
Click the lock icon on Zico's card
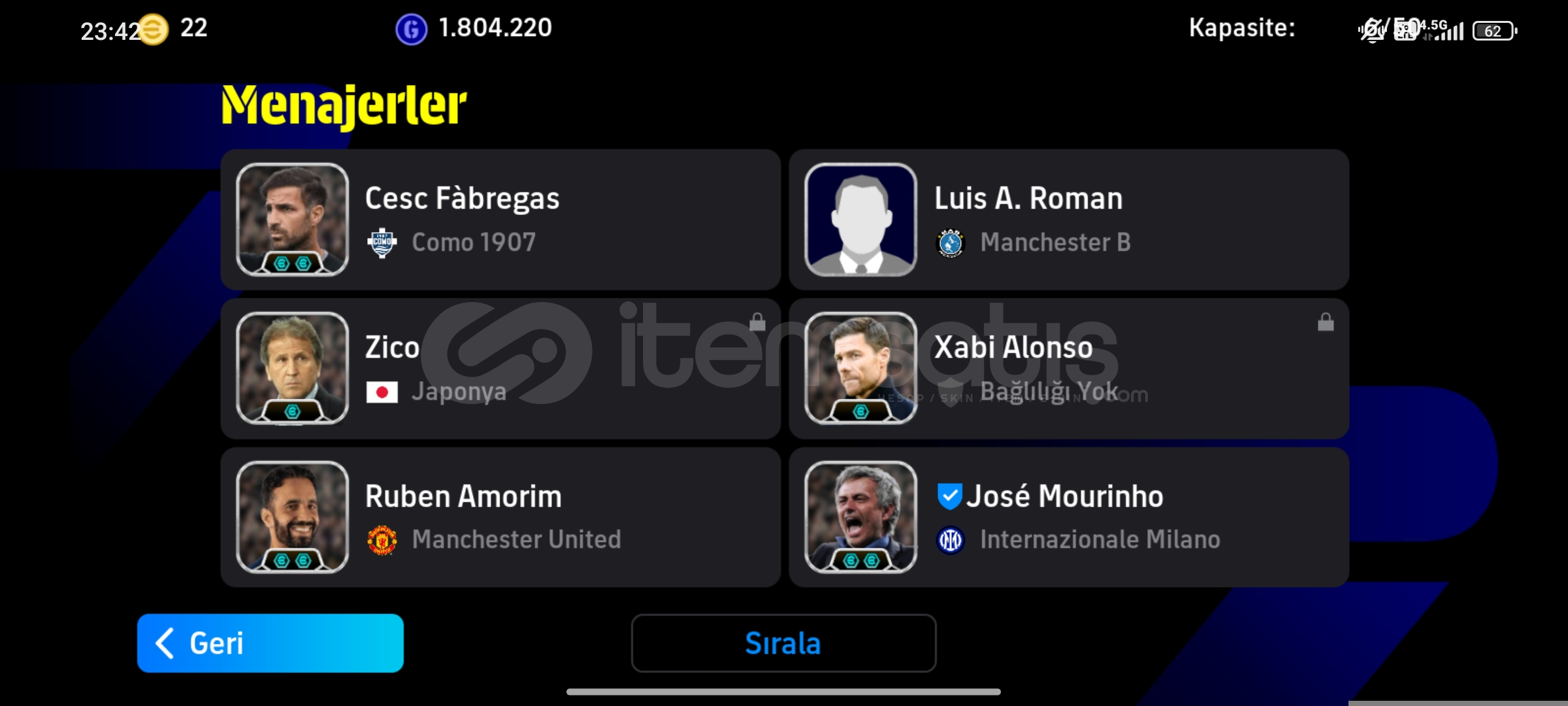pyautogui.click(x=757, y=322)
